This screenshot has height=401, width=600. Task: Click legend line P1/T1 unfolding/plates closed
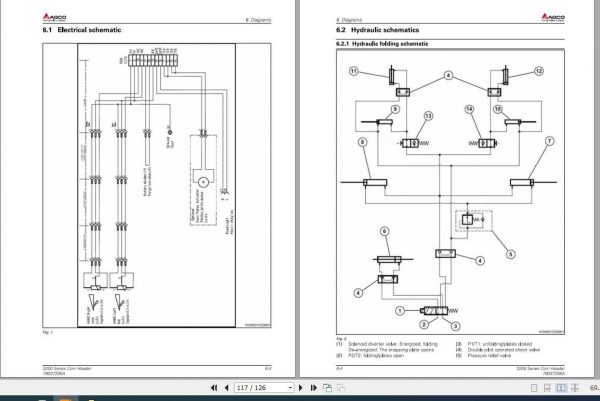[500, 344]
